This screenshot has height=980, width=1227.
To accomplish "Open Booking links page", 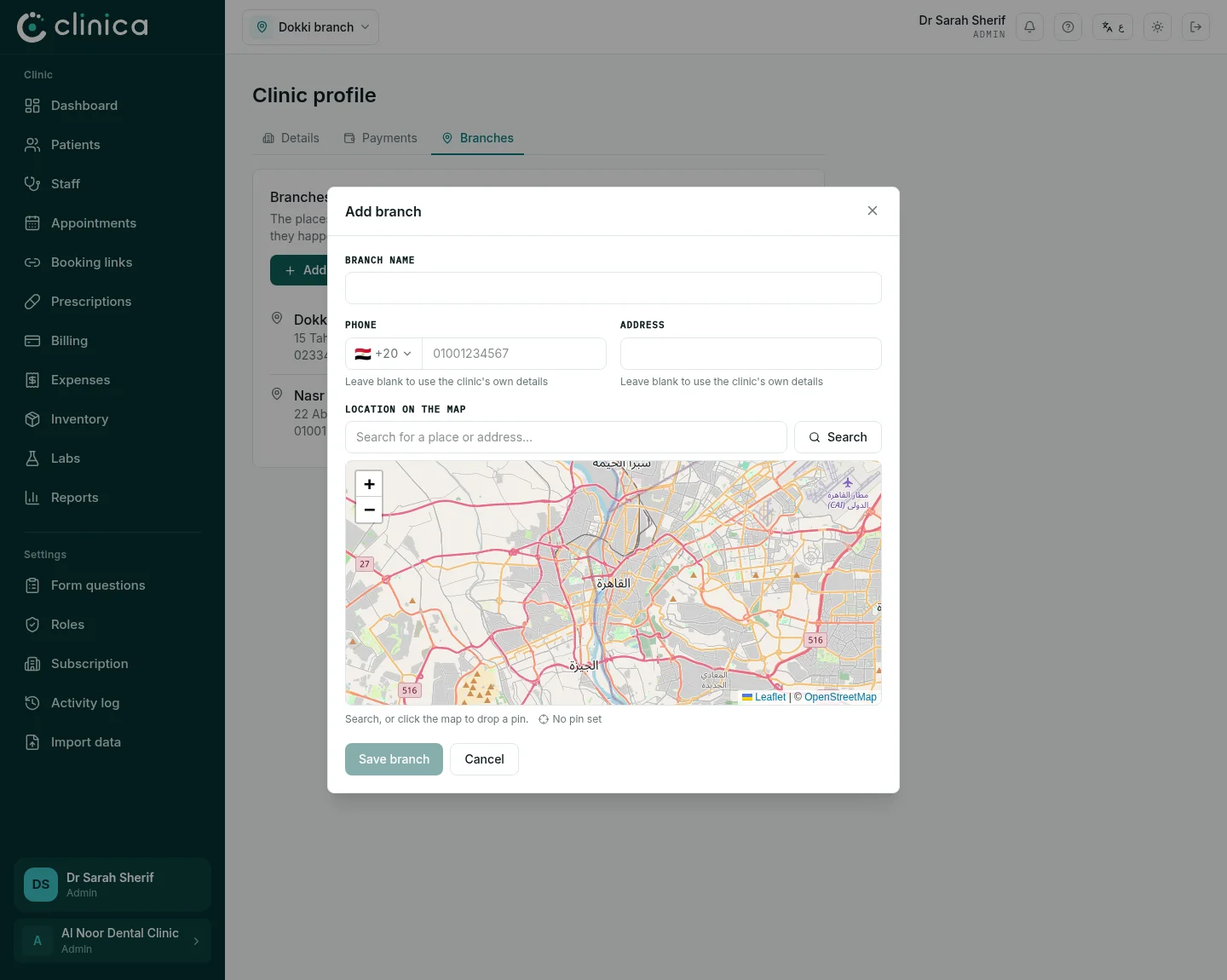I will (112, 262).
